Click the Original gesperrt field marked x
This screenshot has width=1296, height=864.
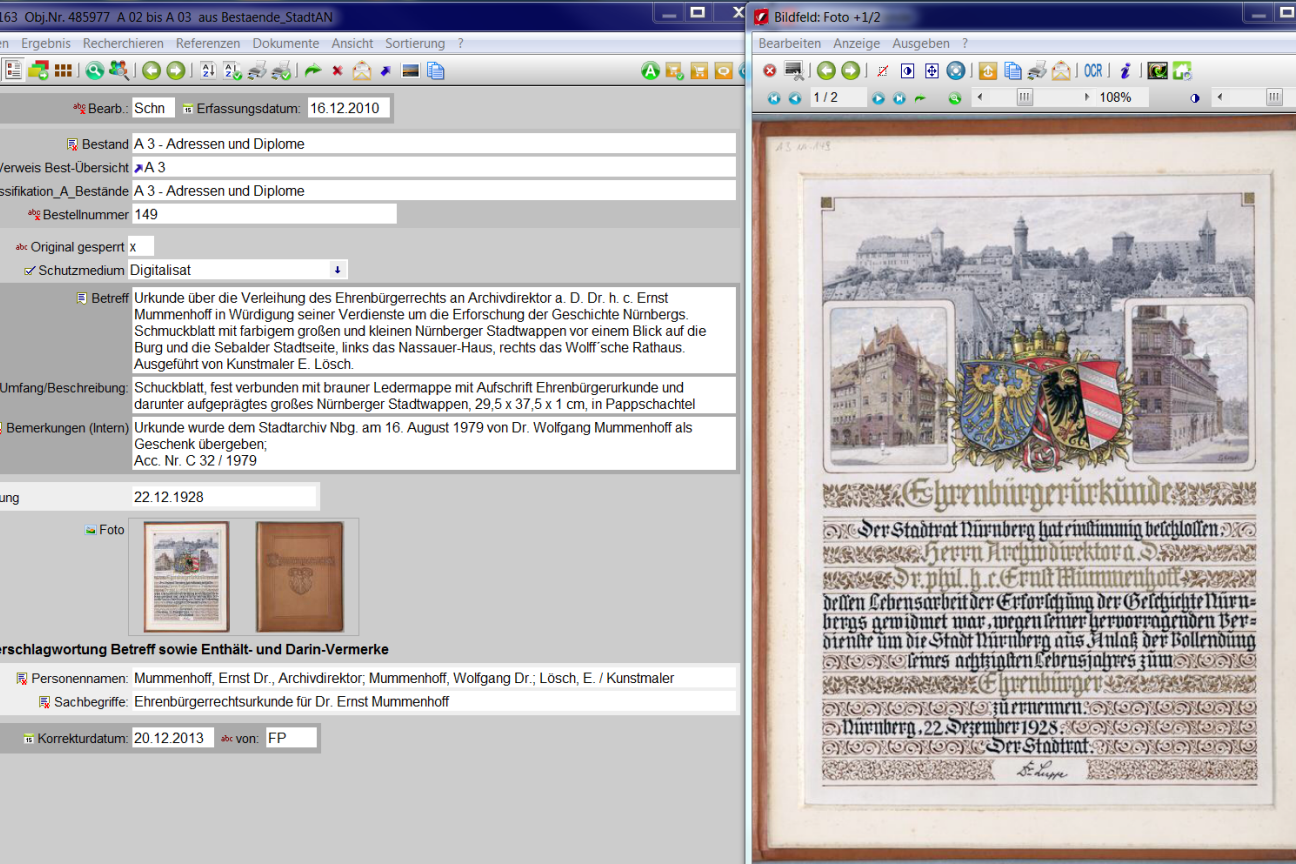pos(140,246)
